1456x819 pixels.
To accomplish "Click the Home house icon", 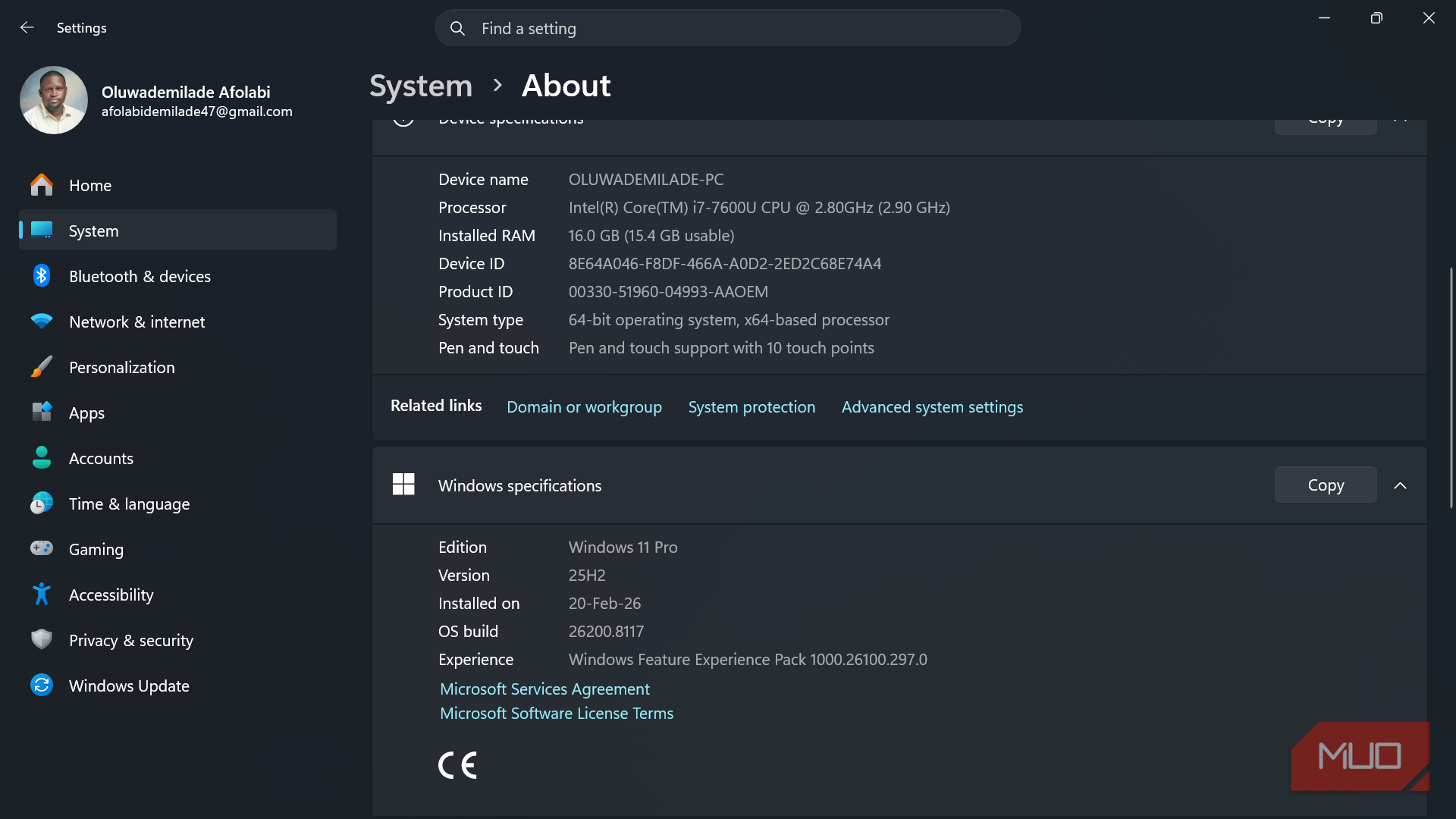I will (x=42, y=185).
